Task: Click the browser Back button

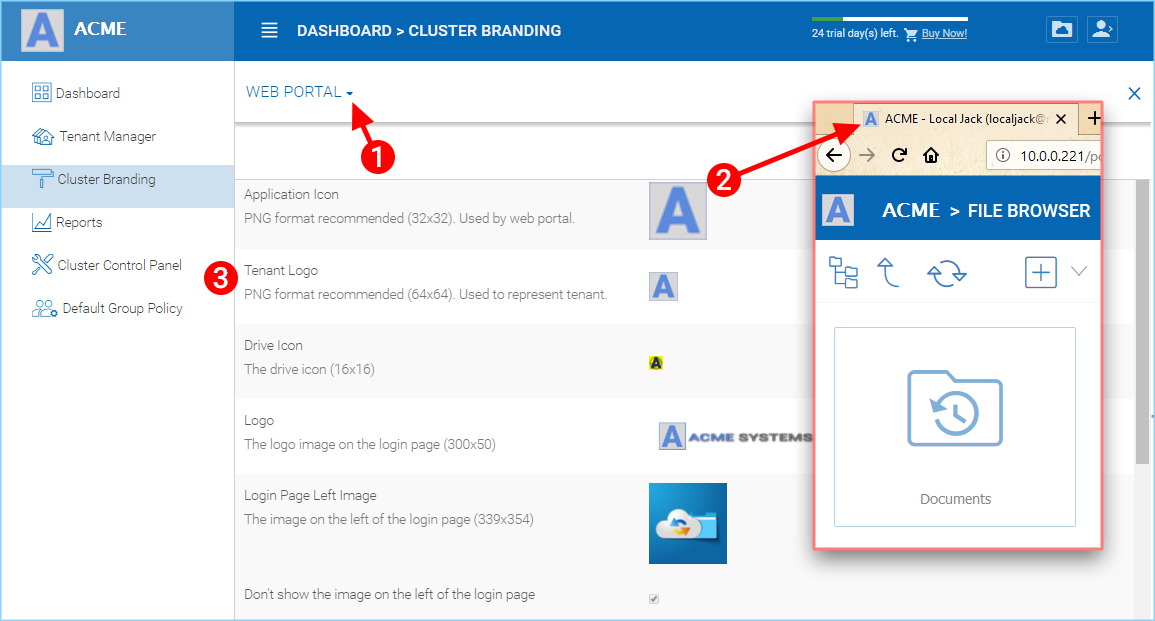Action: pos(834,155)
